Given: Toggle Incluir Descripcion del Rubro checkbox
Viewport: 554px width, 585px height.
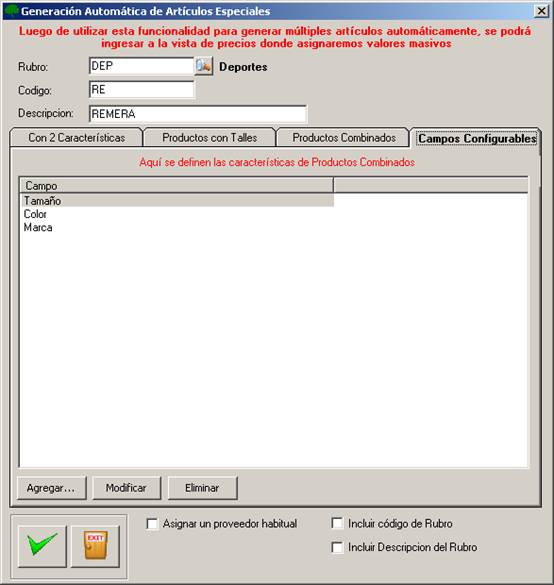Looking at the screenshot, I should [337, 547].
